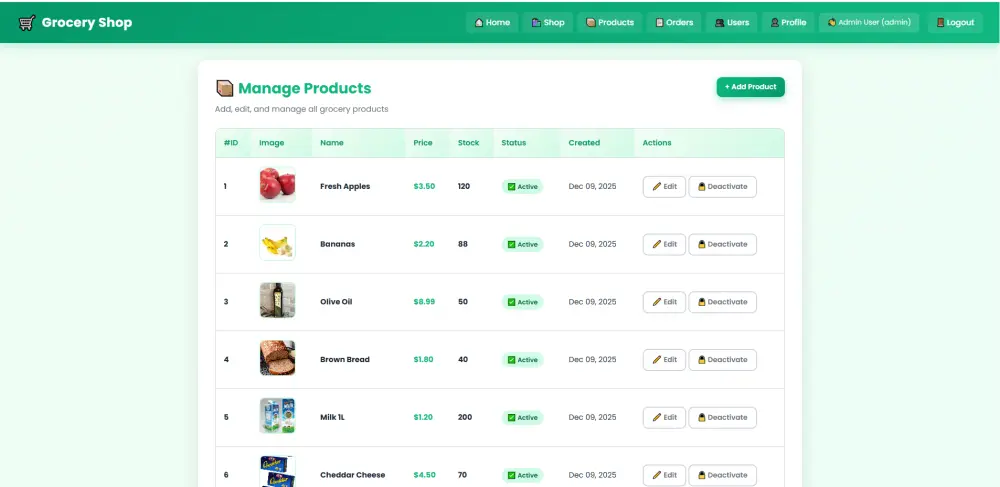Image resolution: width=1000 pixels, height=487 pixels.
Task: Click the $3.50 price value
Action: 424,186
